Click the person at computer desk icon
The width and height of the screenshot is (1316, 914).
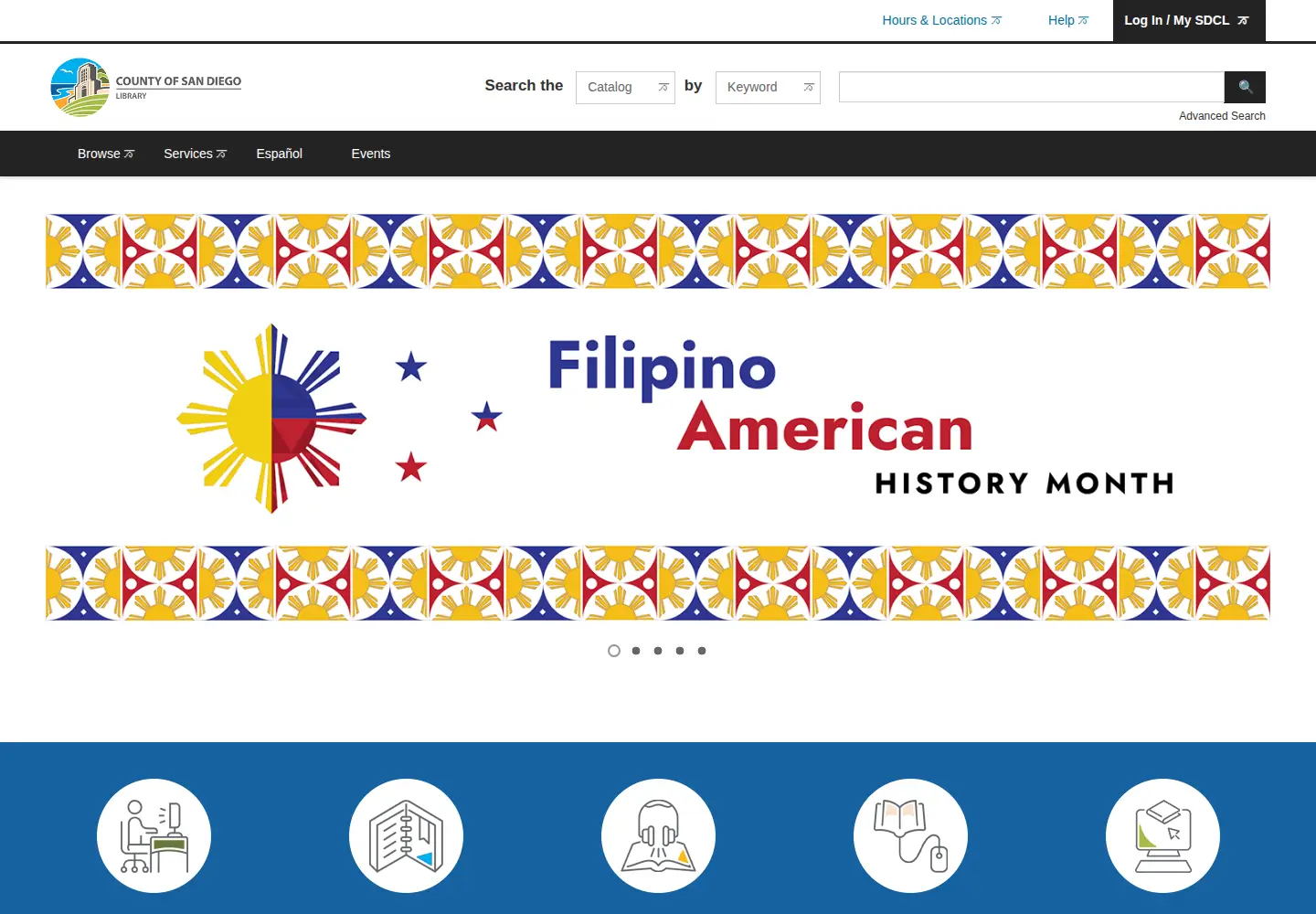(154, 835)
